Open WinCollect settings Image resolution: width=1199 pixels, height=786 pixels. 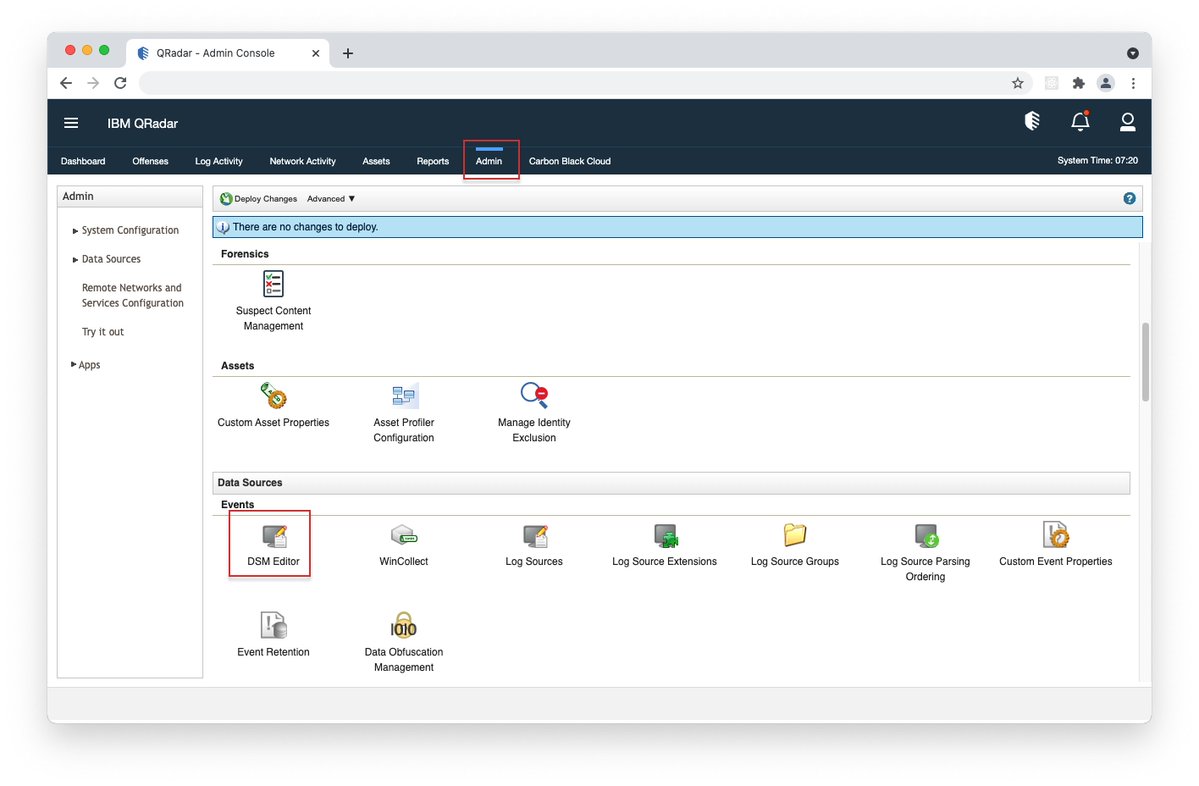click(403, 544)
